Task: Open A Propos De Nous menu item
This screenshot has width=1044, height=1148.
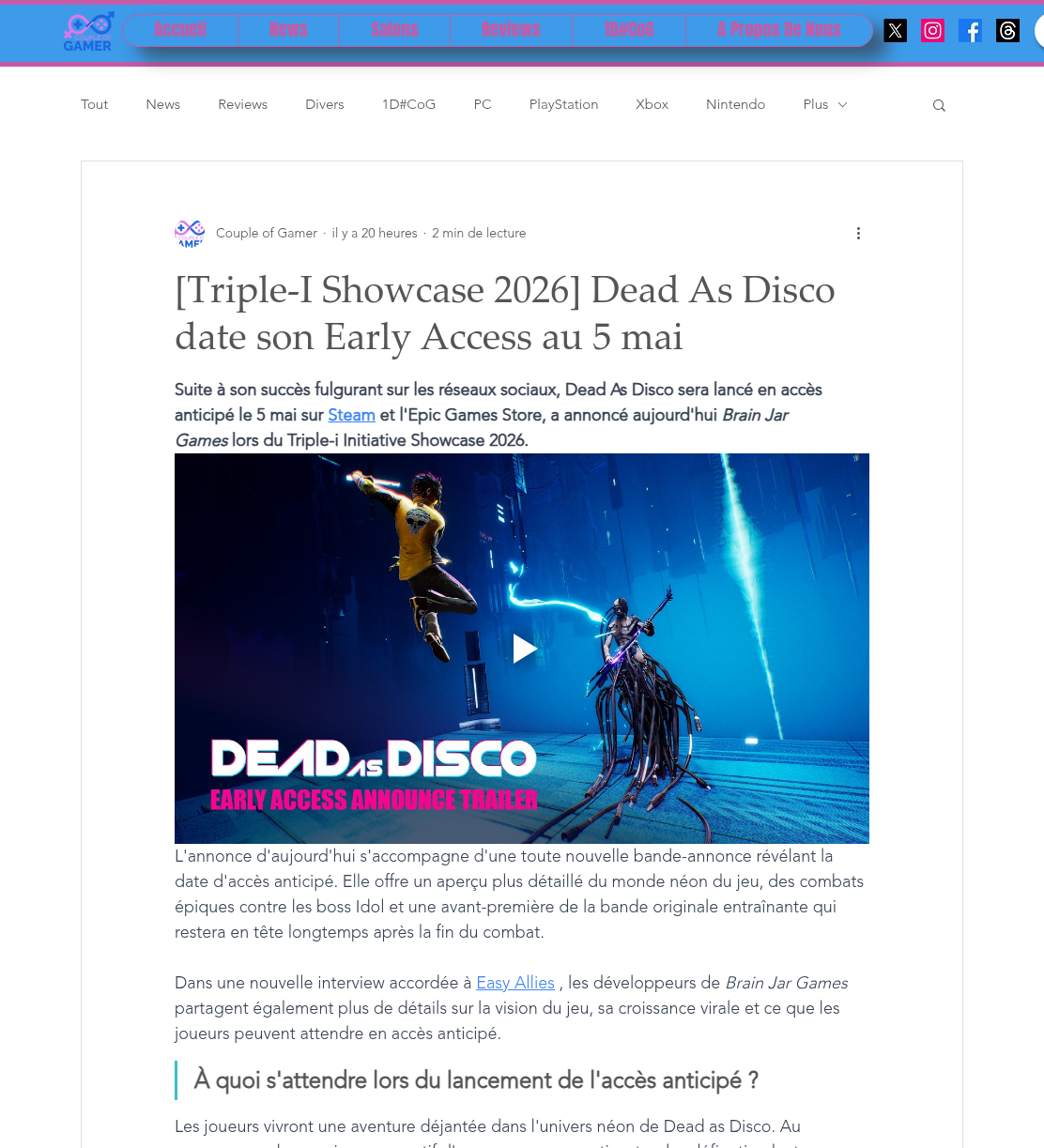Action: click(779, 30)
